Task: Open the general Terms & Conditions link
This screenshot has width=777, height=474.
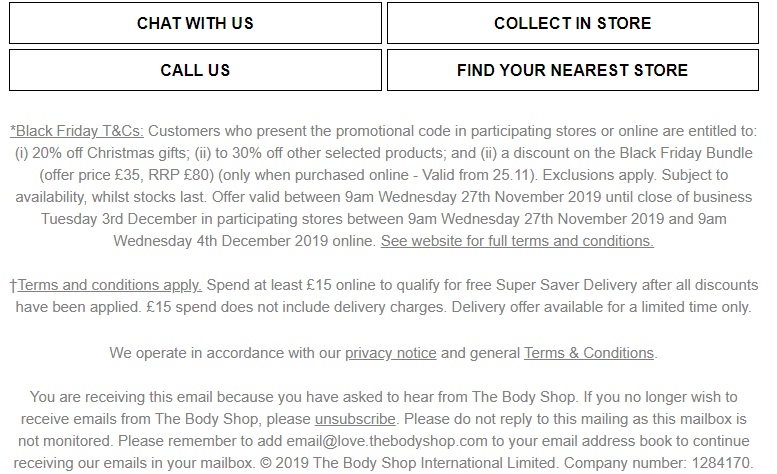Action: pos(589,353)
